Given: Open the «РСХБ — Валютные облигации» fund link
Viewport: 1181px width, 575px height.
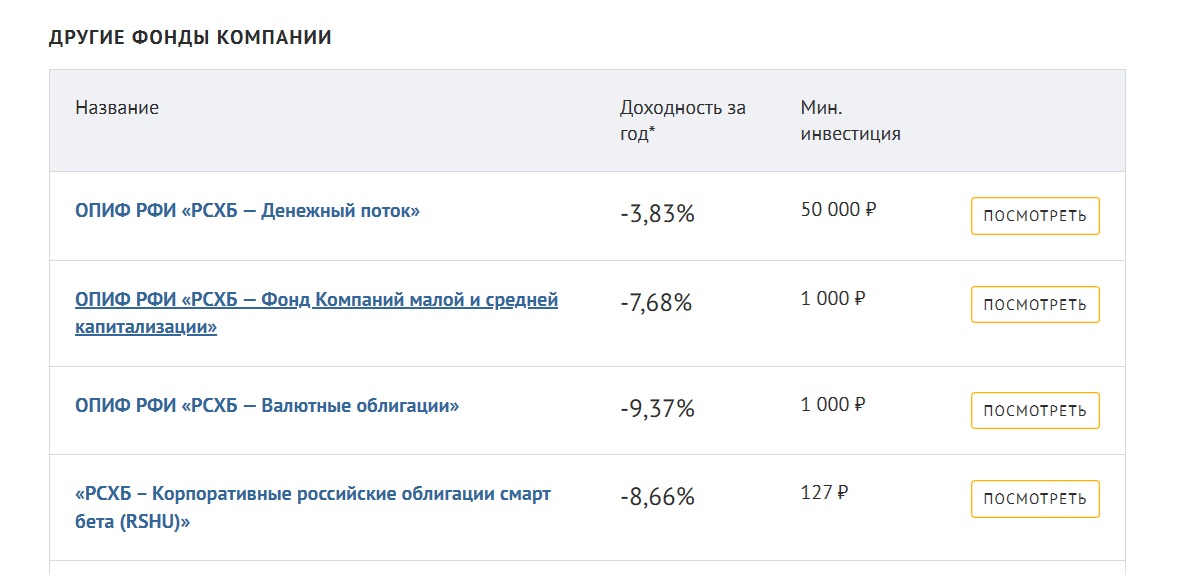Looking at the screenshot, I should [267, 406].
